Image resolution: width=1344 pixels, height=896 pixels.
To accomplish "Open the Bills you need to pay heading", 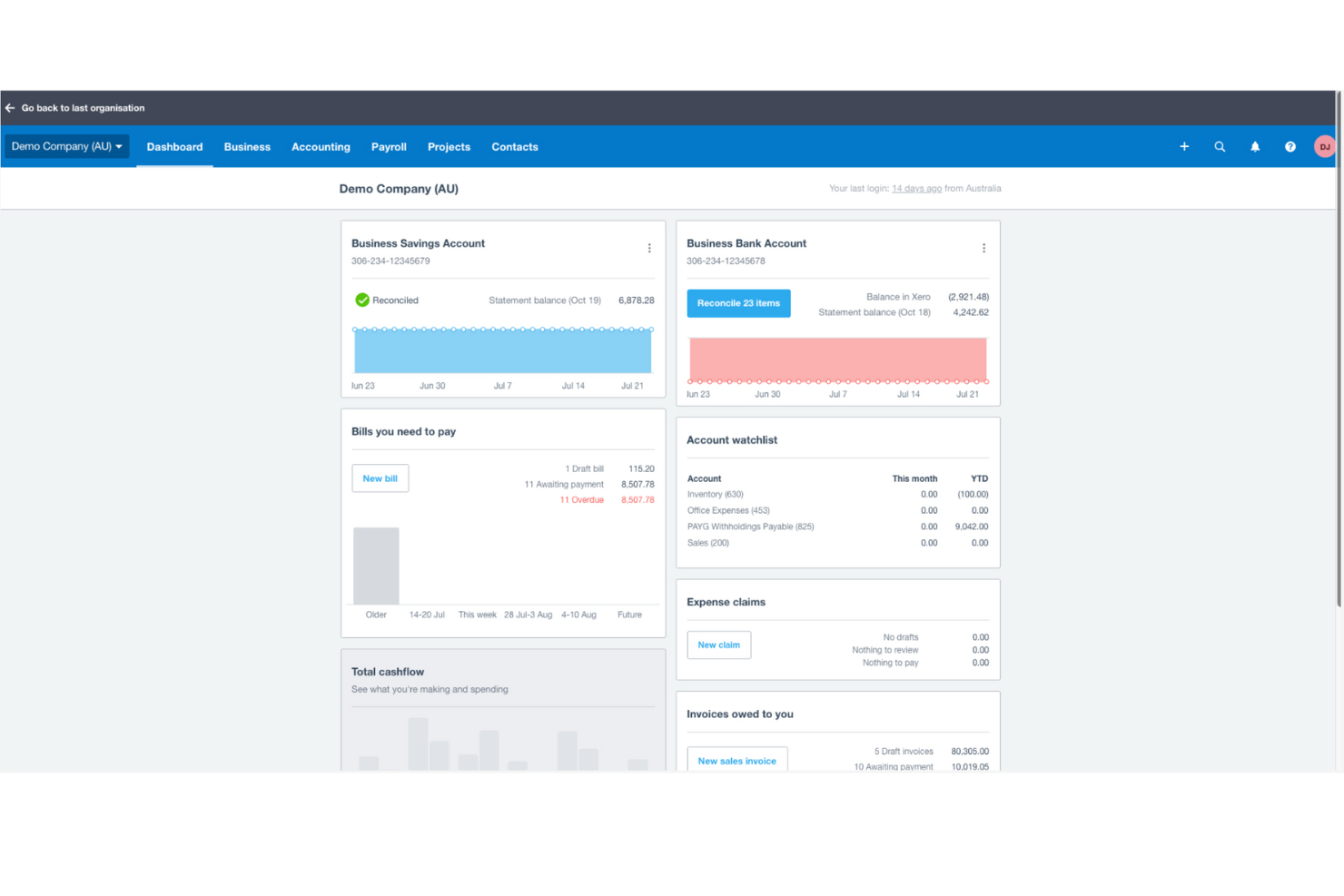I will click(x=403, y=432).
